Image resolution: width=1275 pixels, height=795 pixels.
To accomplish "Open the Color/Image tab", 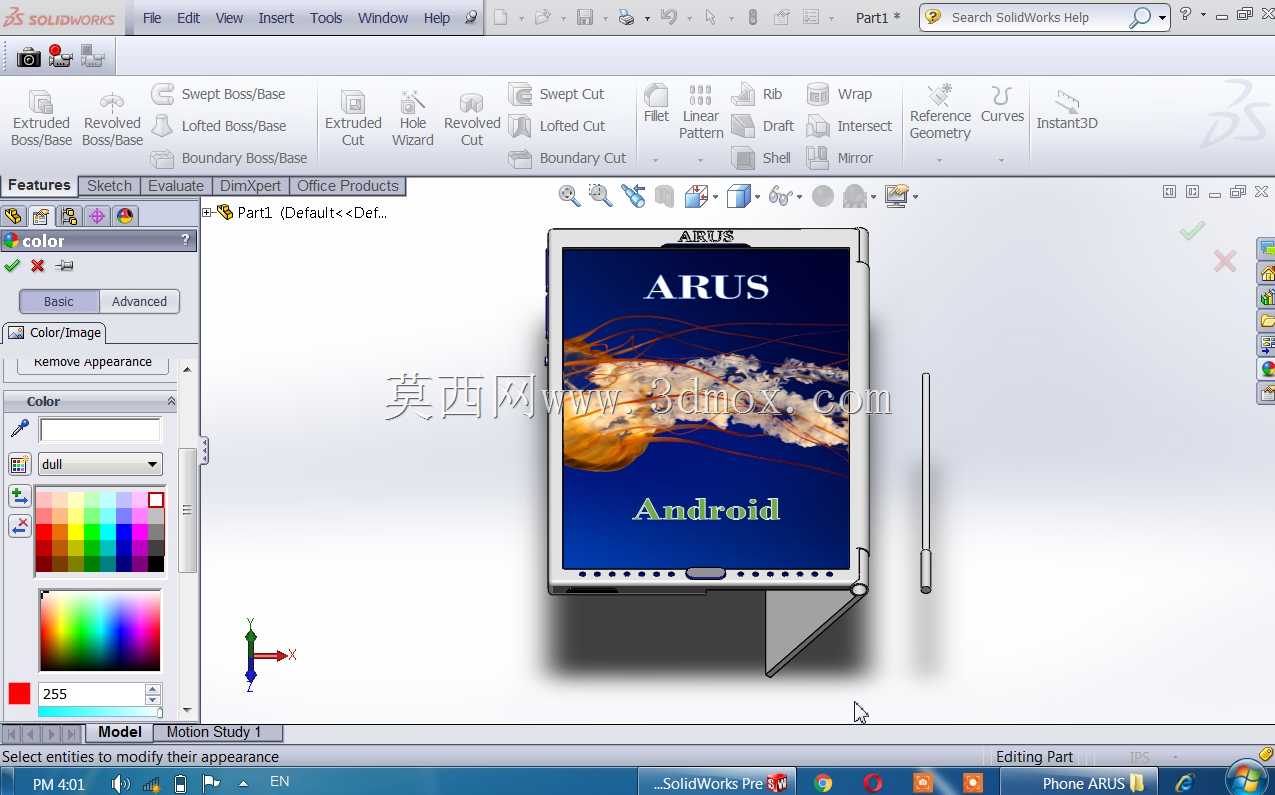I will tap(55, 332).
